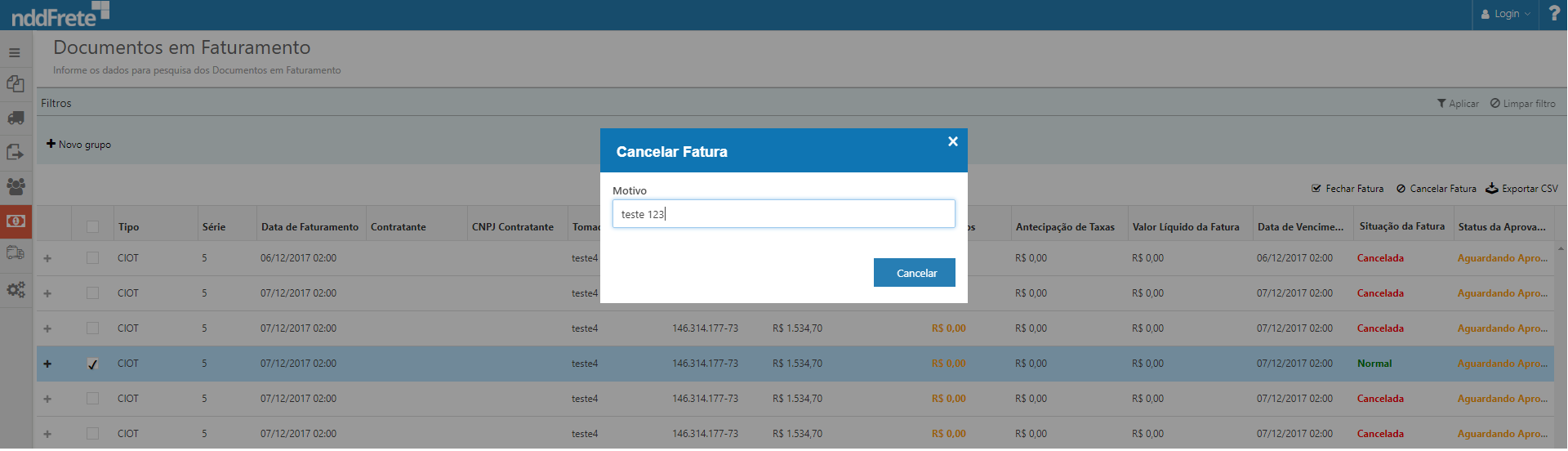Open the settings gears sidebar icon
1568x451 pixels.
pos(16,290)
